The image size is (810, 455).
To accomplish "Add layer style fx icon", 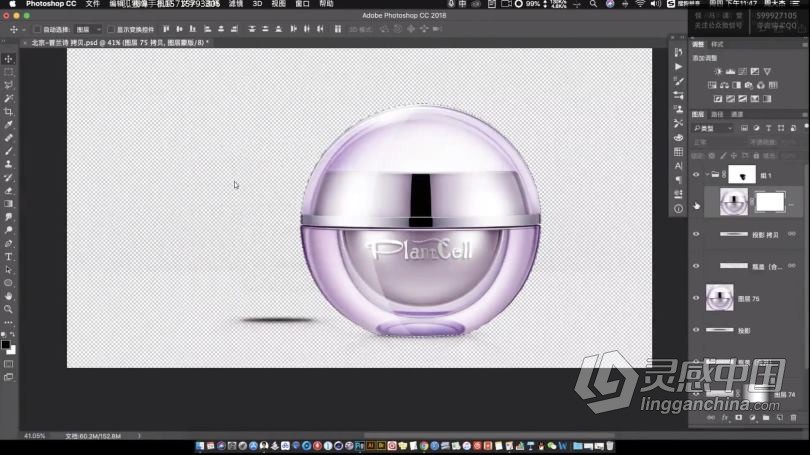I will [725, 417].
